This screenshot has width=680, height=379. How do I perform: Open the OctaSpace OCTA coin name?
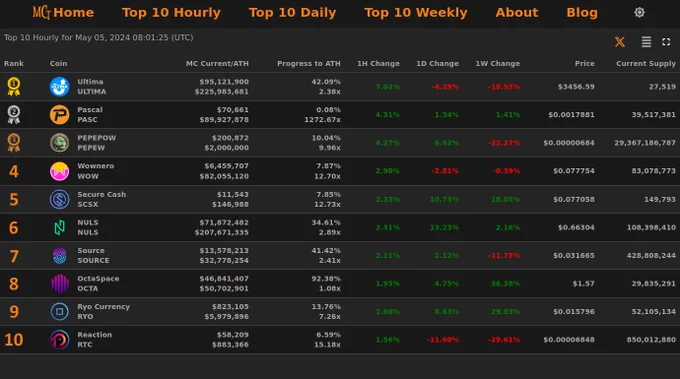tap(98, 284)
